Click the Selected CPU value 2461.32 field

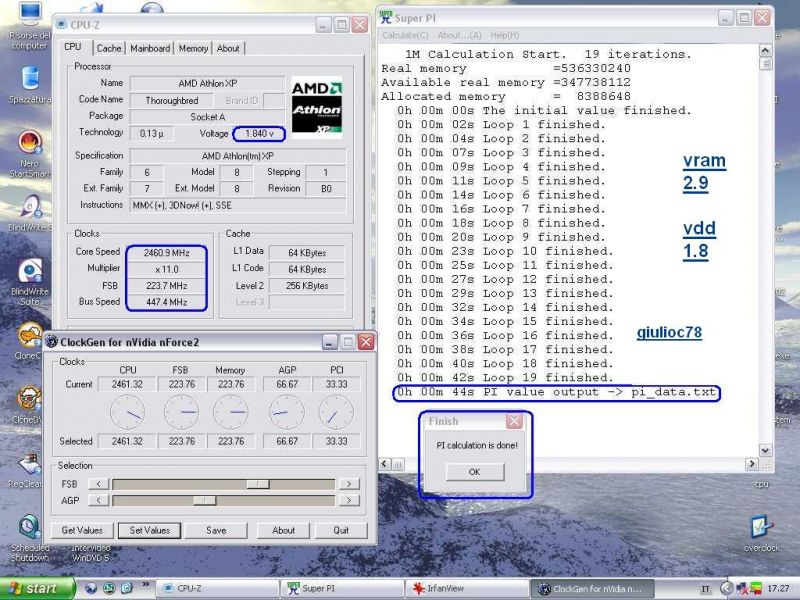[128, 441]
